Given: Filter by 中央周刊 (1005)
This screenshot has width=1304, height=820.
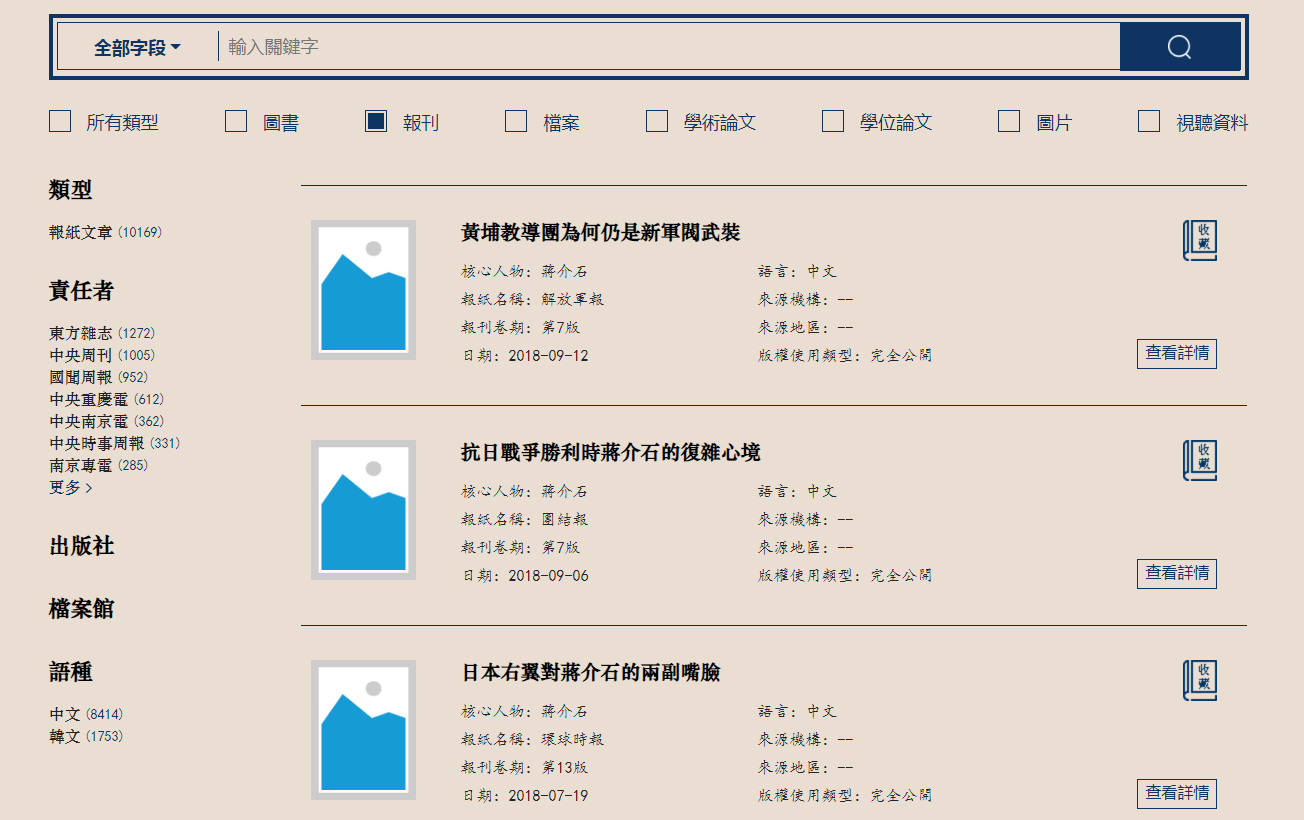Looking at the screenshot, I should point(102,355).
